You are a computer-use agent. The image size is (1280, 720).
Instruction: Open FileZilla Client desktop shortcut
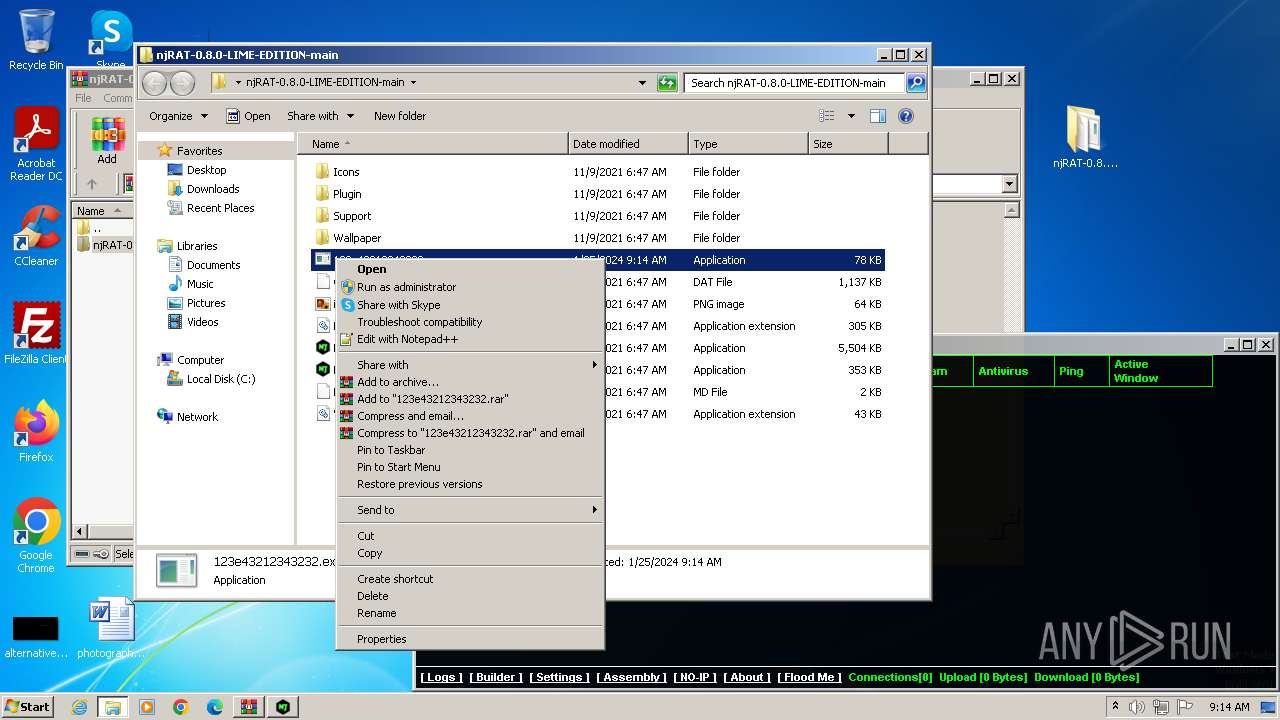point(36,333)
